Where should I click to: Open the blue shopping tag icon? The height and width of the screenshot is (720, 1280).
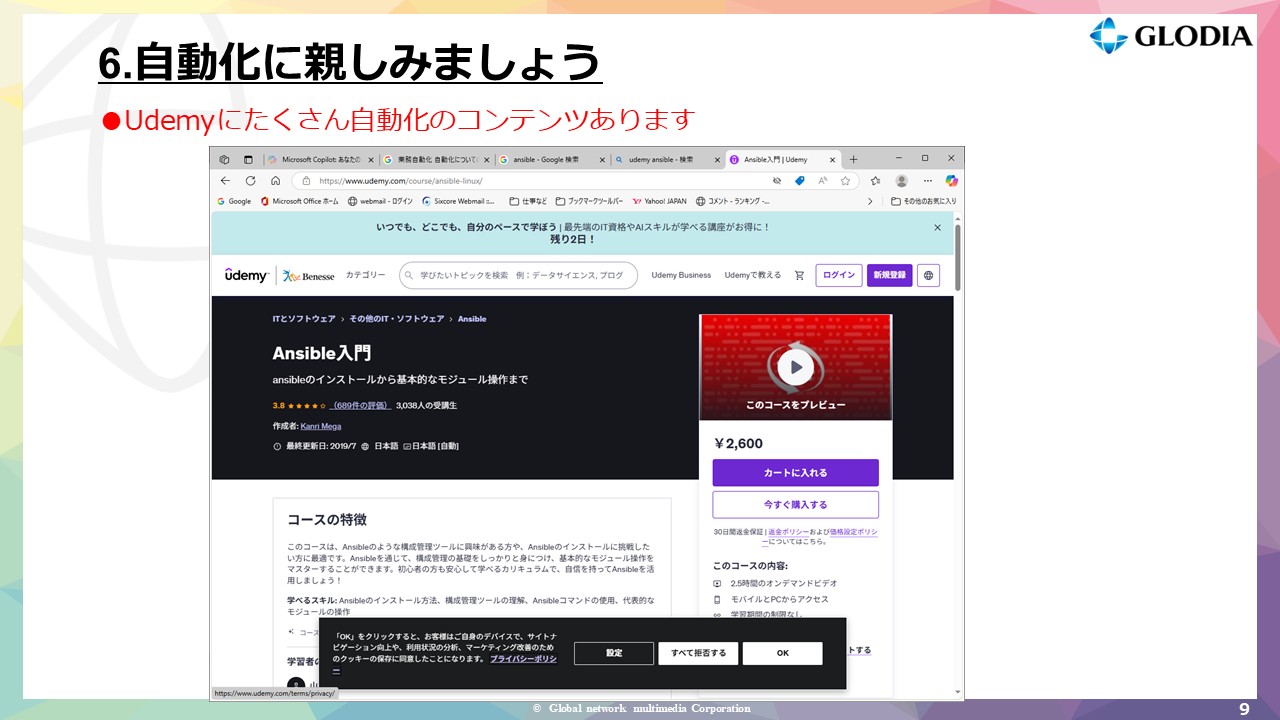pyautogui.click(x=799, y=181)
